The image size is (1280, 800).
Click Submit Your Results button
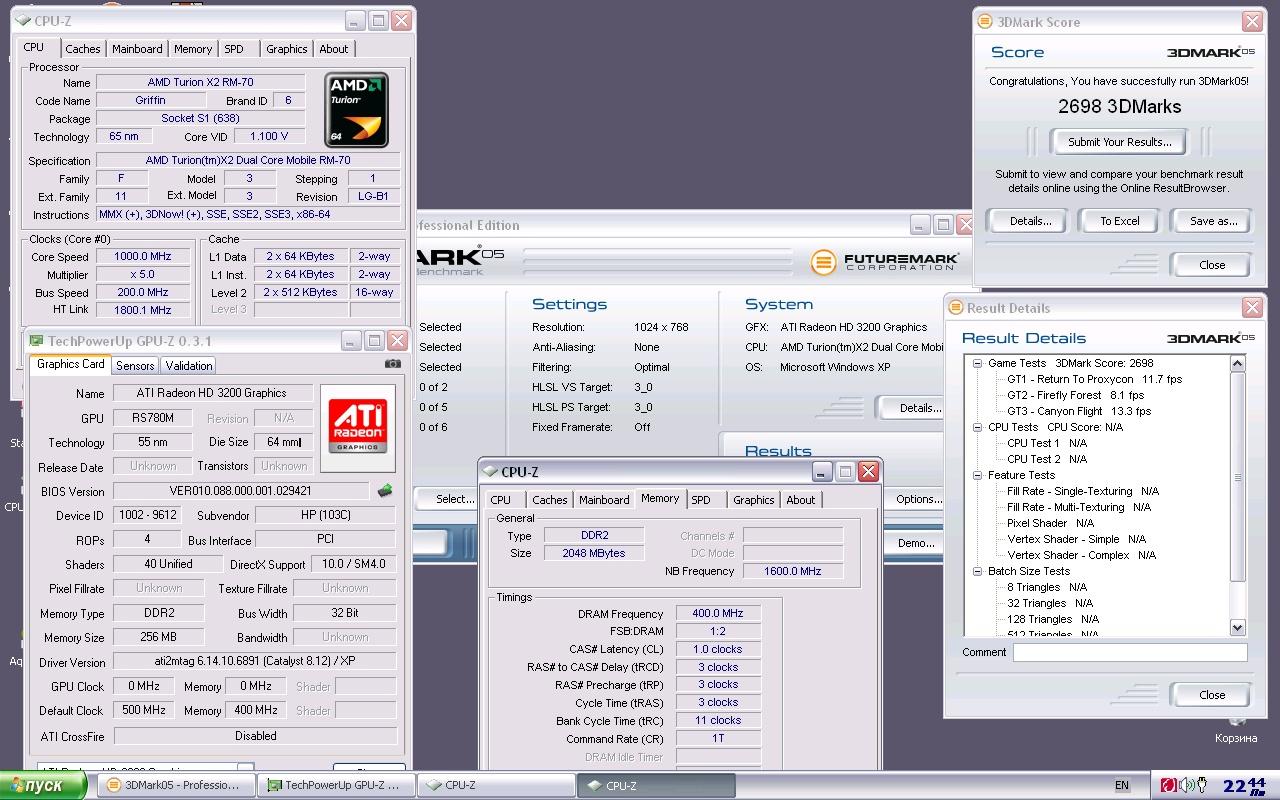1119,141
